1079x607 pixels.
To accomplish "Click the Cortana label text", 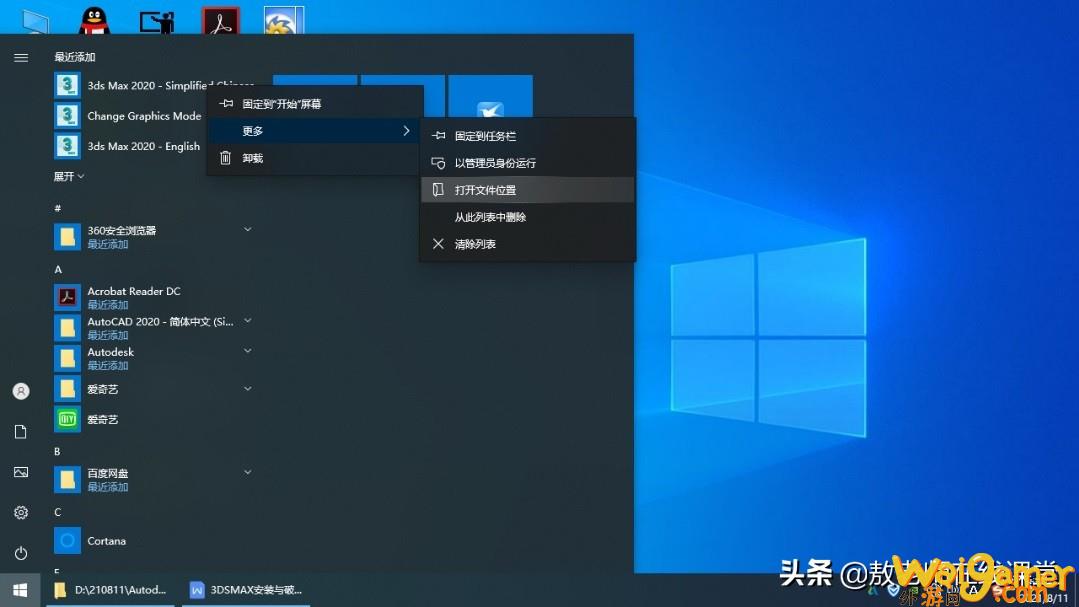I will (107, 541).
